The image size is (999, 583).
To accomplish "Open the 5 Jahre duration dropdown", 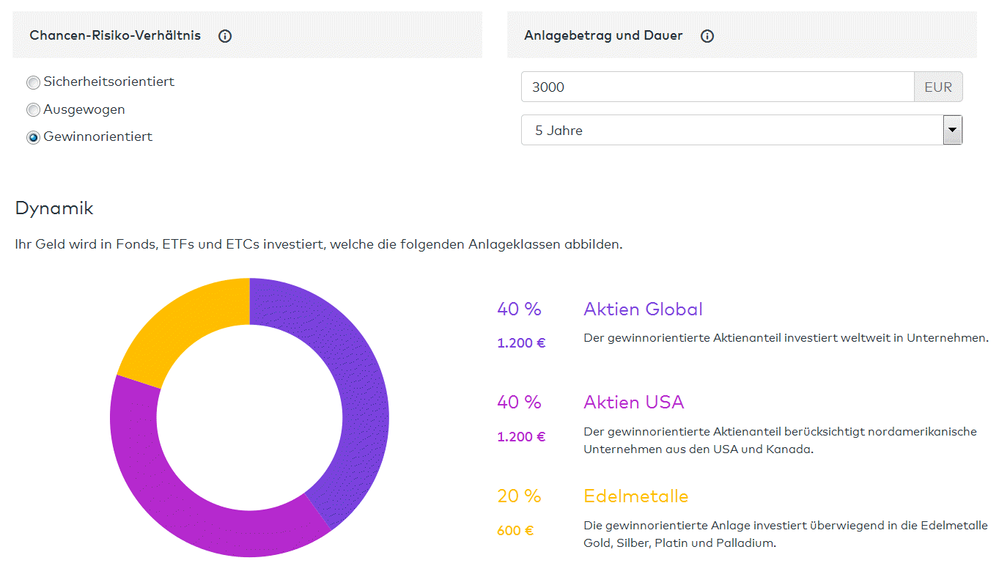I will (730, 130).
